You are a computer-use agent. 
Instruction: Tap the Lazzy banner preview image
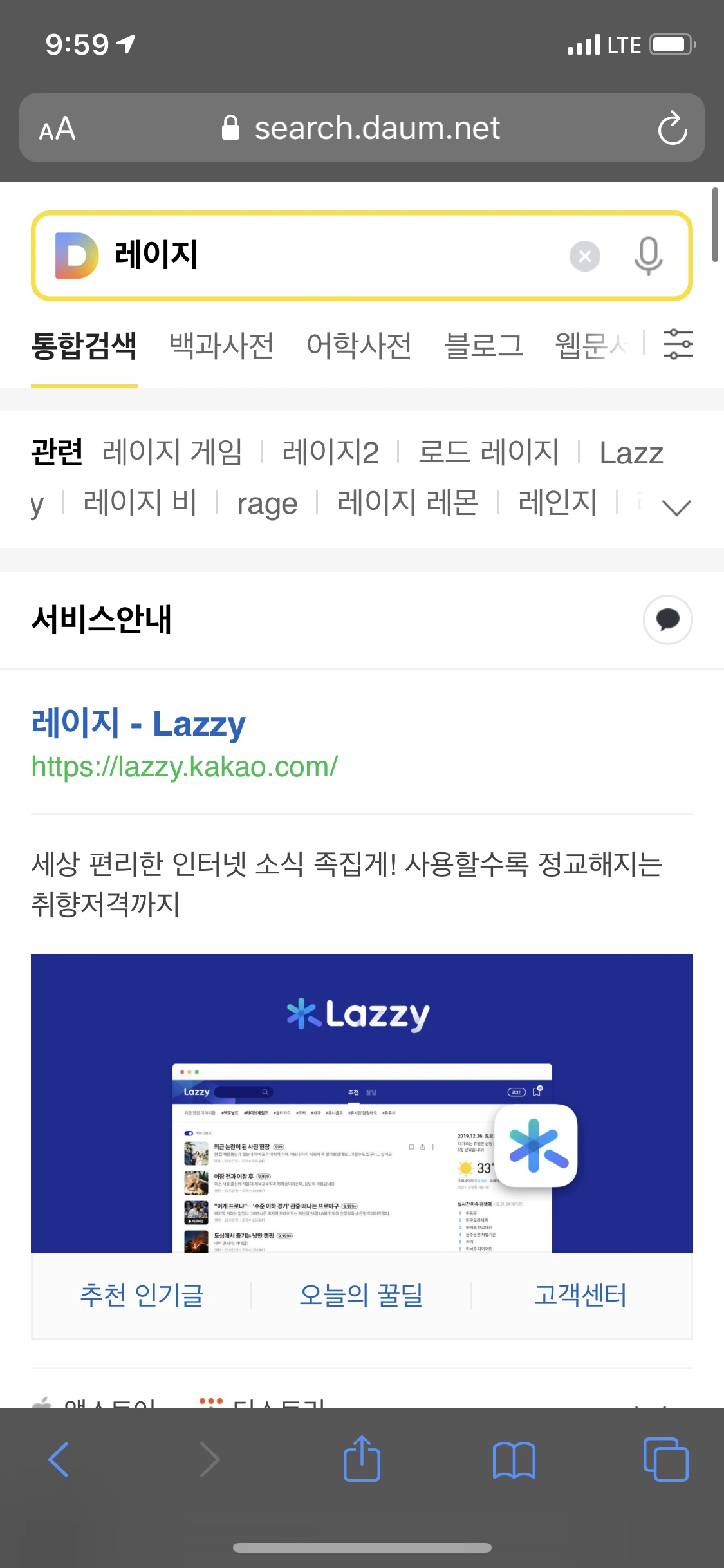coord(362,1103)
